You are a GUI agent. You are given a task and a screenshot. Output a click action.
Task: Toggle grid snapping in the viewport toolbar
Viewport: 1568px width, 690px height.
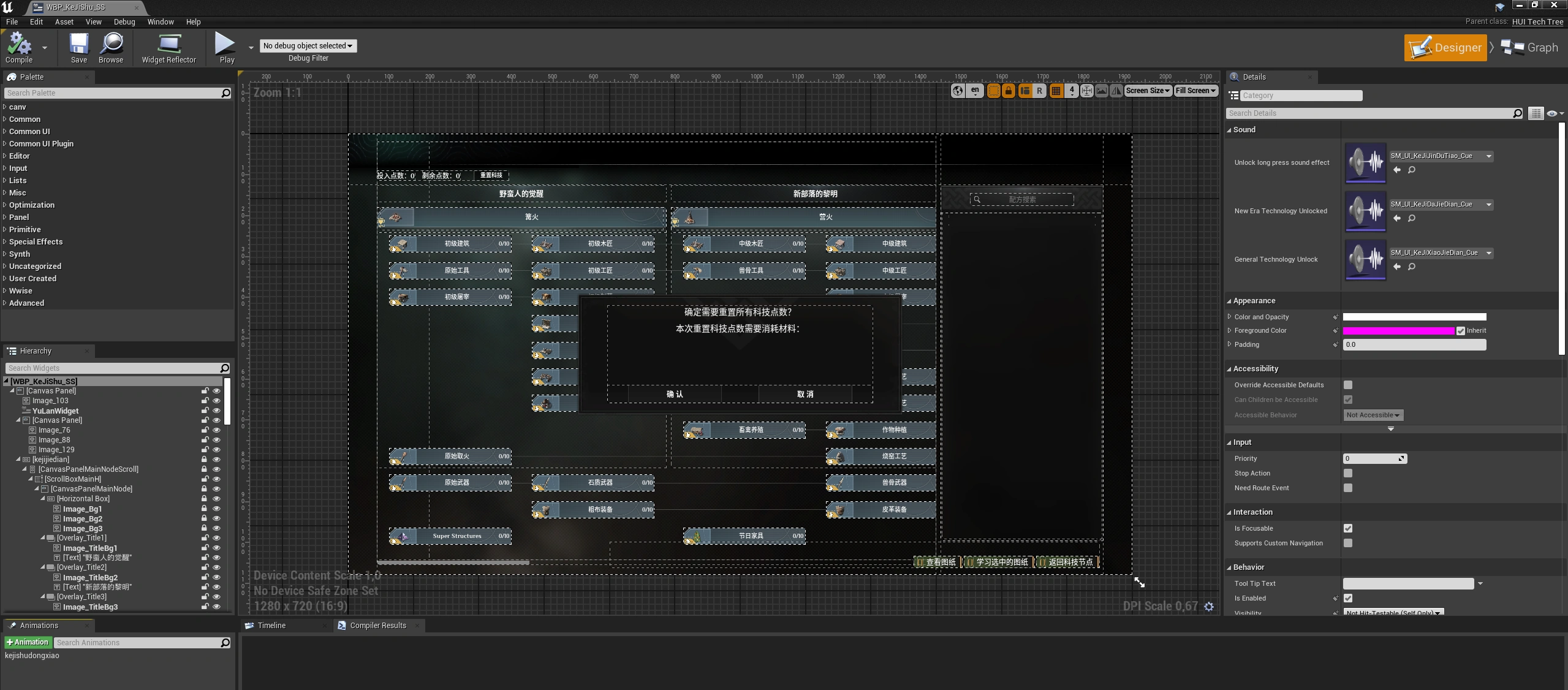(1056, 91)
